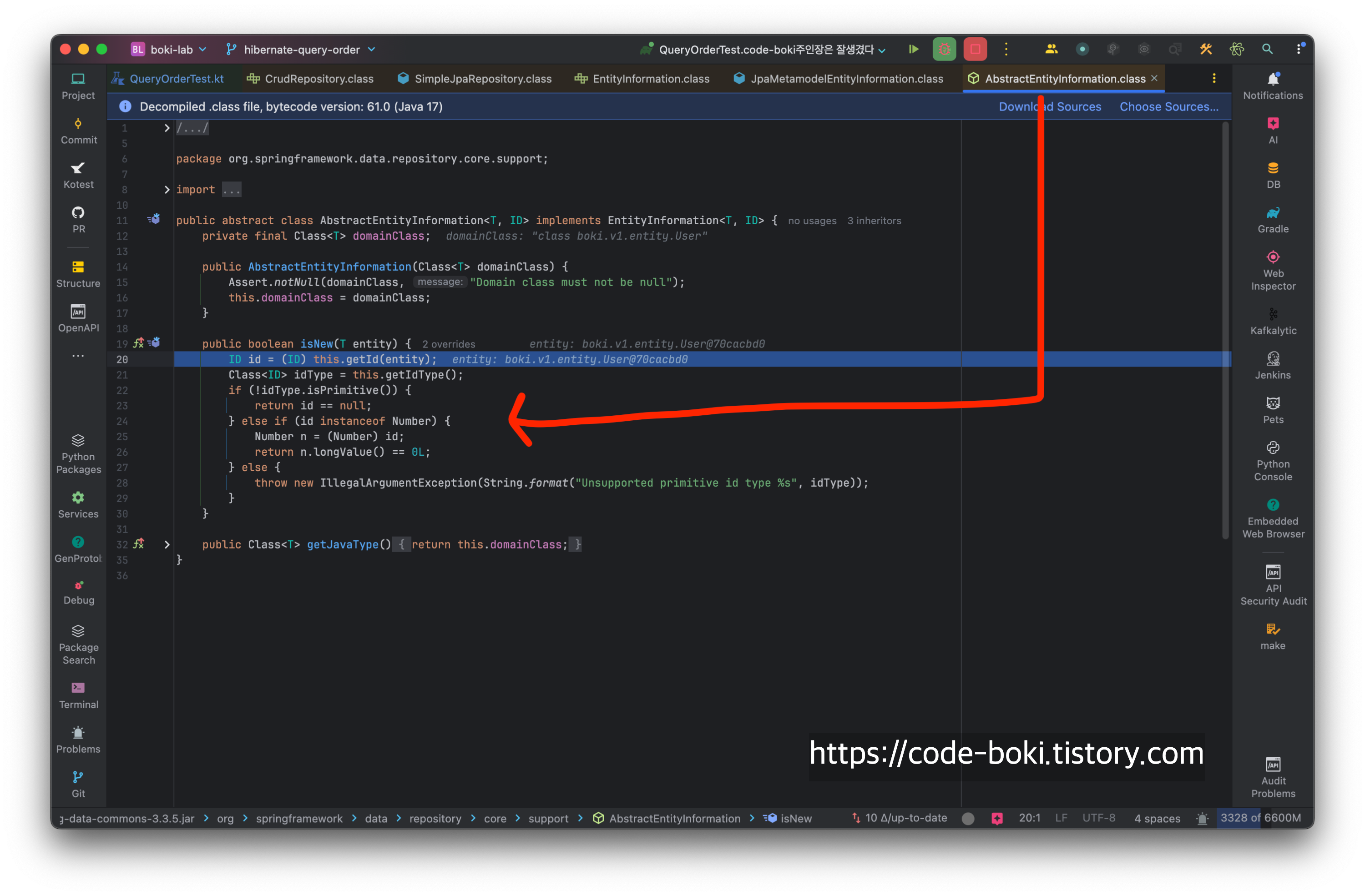Expand the folded getJavaType method body

[167, 544]
